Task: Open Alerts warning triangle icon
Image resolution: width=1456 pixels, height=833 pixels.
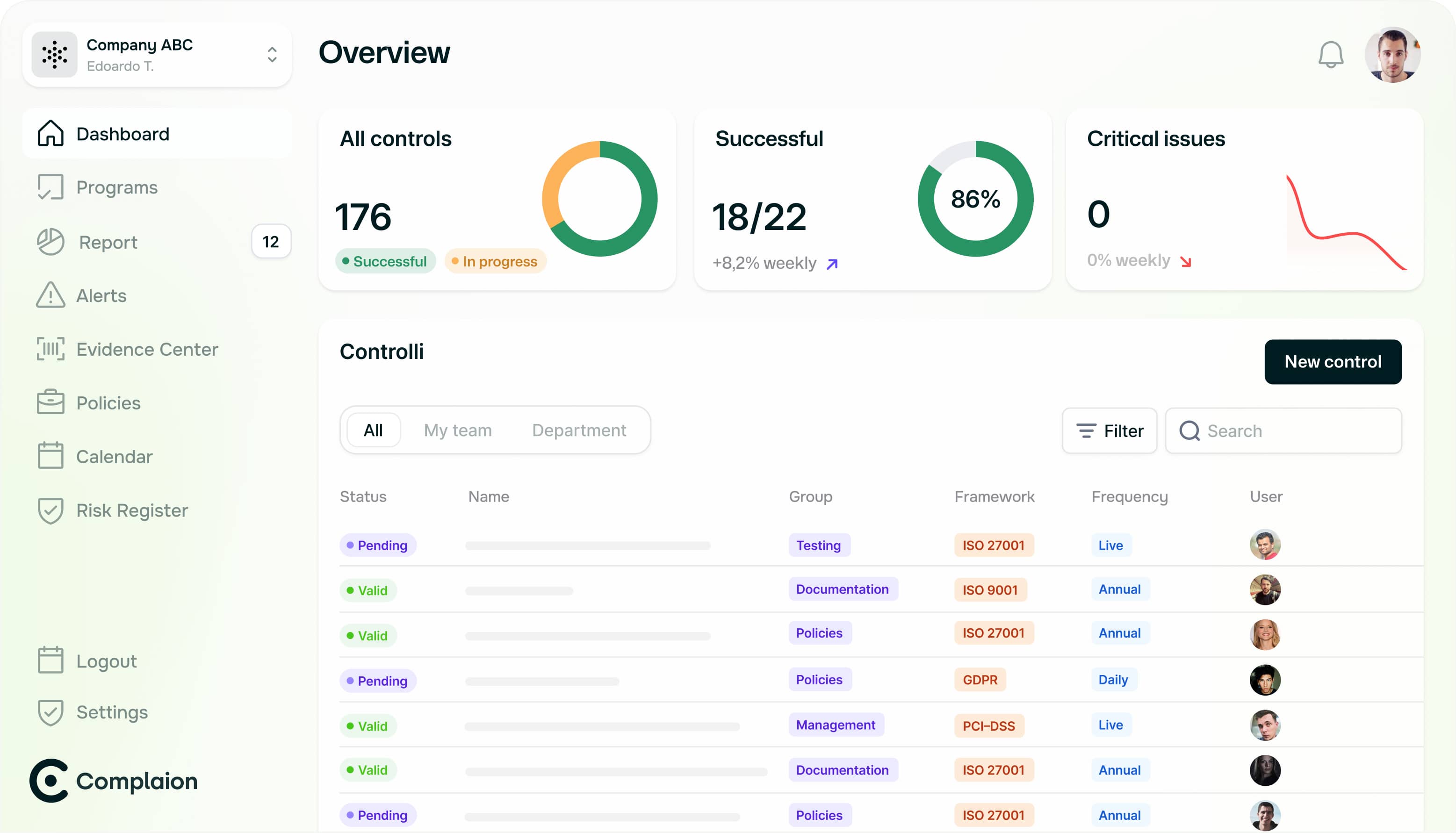Action: click(50, 295)
